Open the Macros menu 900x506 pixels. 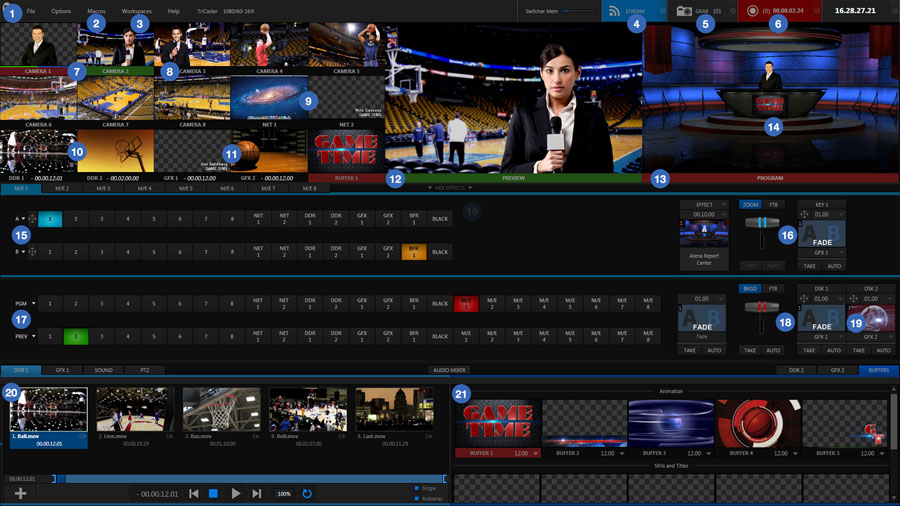pos(96,11)
